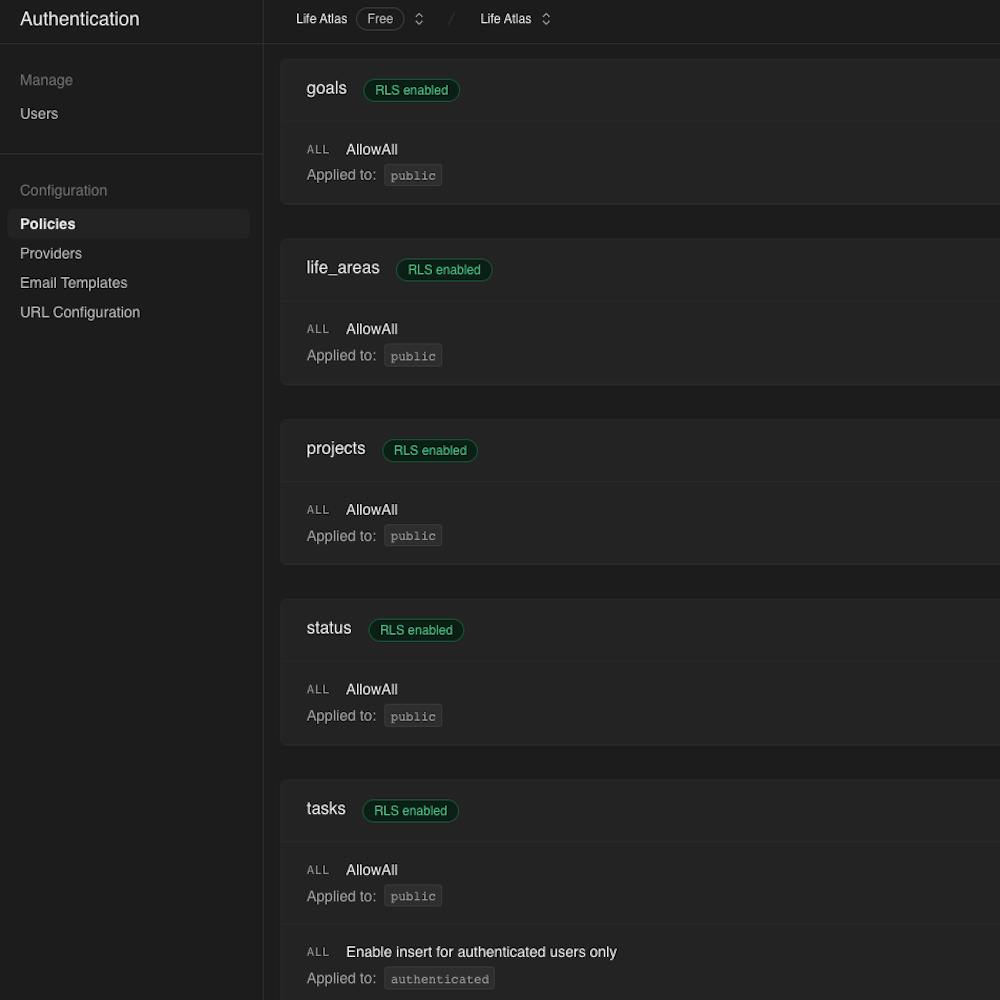Open the Email Templates section

pyautogui.click(x=73, y=282)
